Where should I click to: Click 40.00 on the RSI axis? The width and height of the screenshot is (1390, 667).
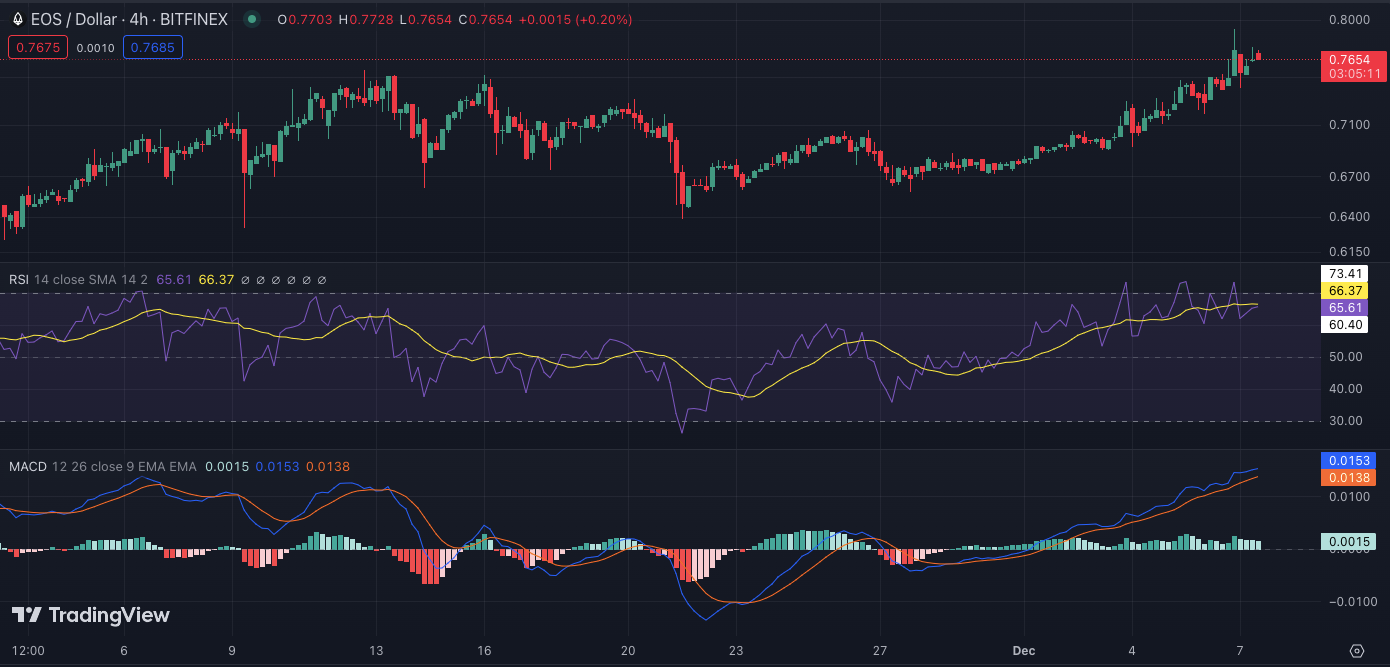[1345, 389]
